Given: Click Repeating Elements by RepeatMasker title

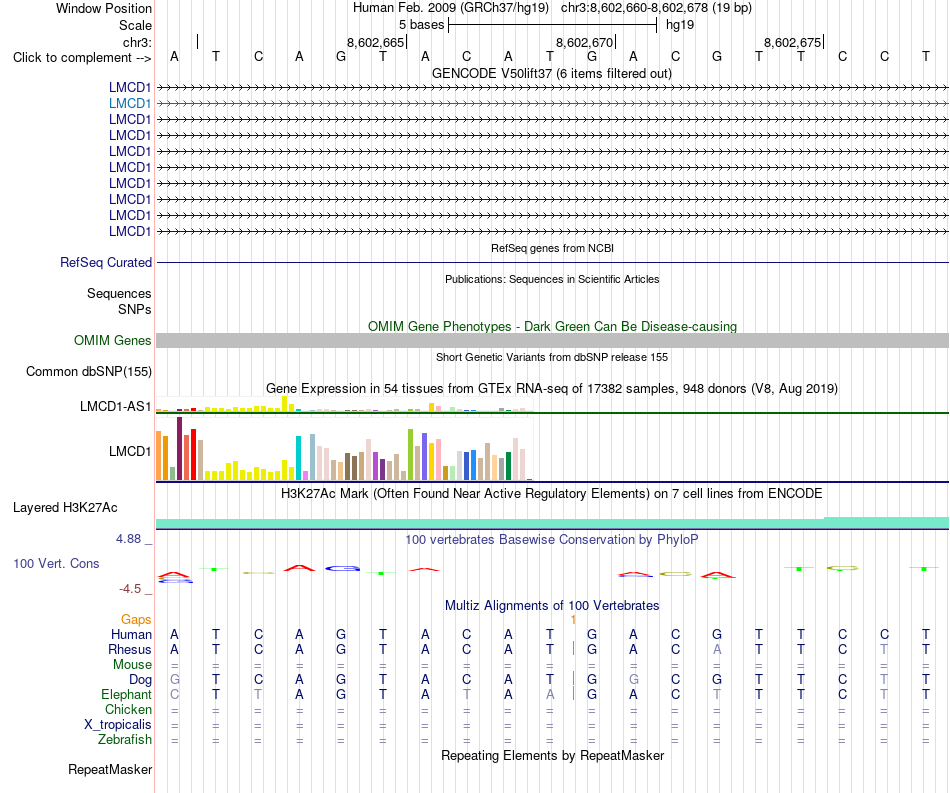Looking at the screenshot, I should [x=552, y=755].
